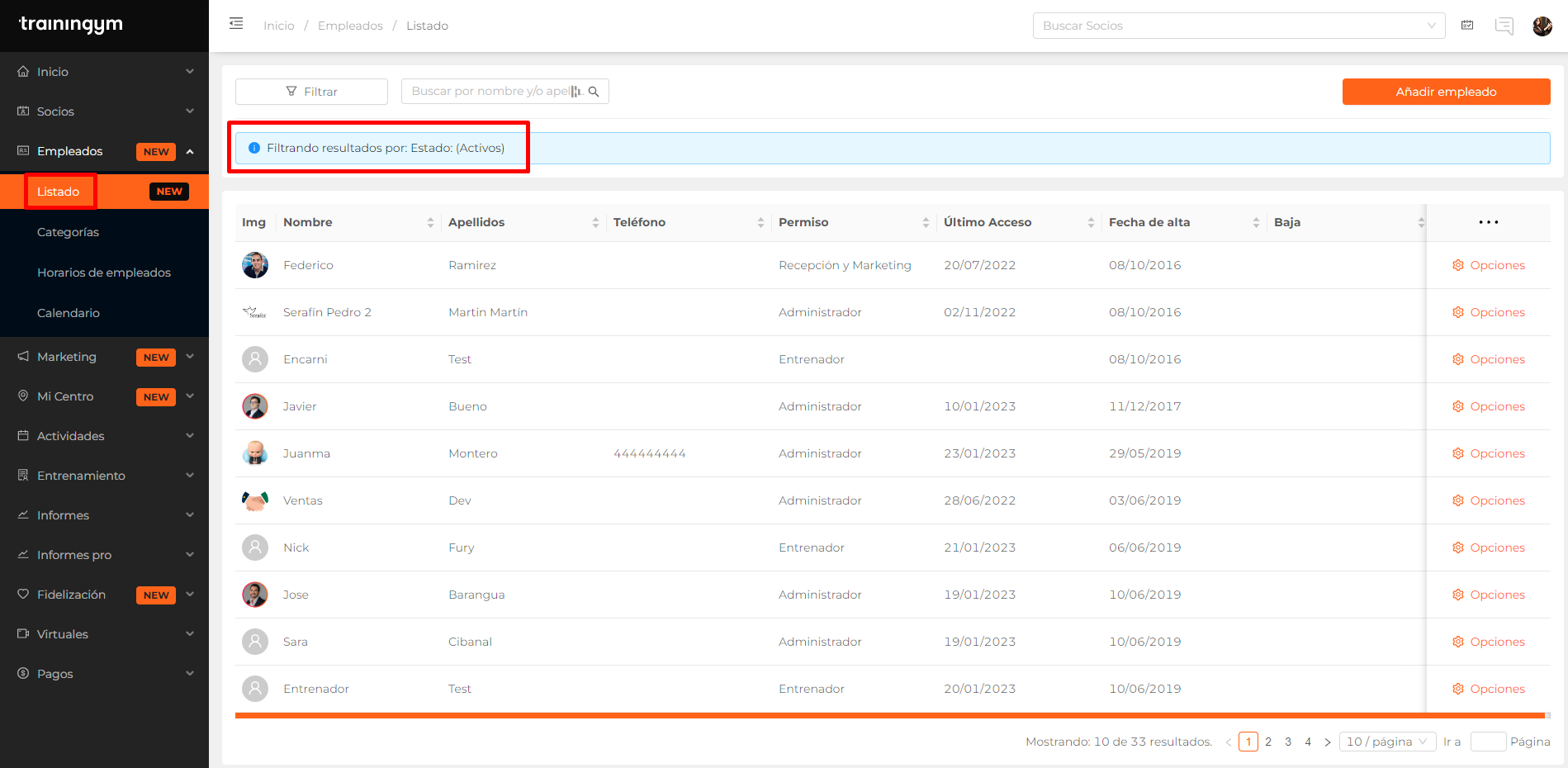Image resolution: width=1568 pixels, height=768 pixels.
Task: Sort by Baja column arrows
Action: pyautogui.click(x=1420, y=222)
